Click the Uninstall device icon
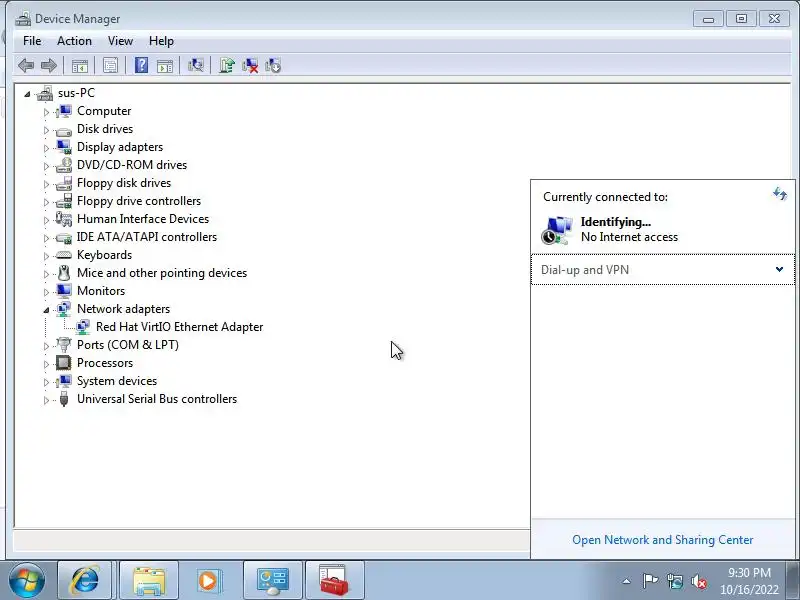The image size is (800, 600). click(250, 65)
